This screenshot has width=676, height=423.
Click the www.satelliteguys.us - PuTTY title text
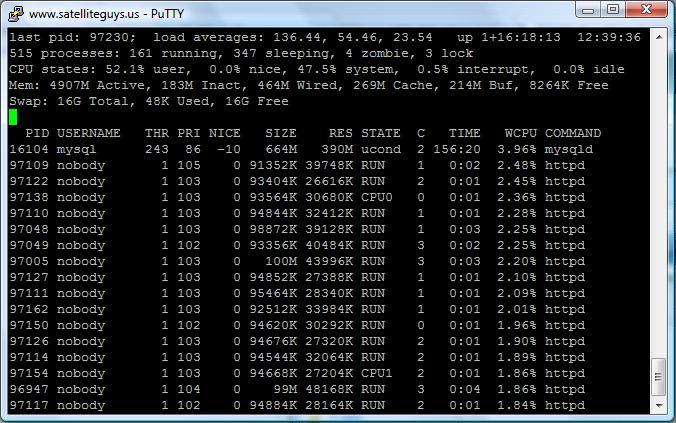106,14
